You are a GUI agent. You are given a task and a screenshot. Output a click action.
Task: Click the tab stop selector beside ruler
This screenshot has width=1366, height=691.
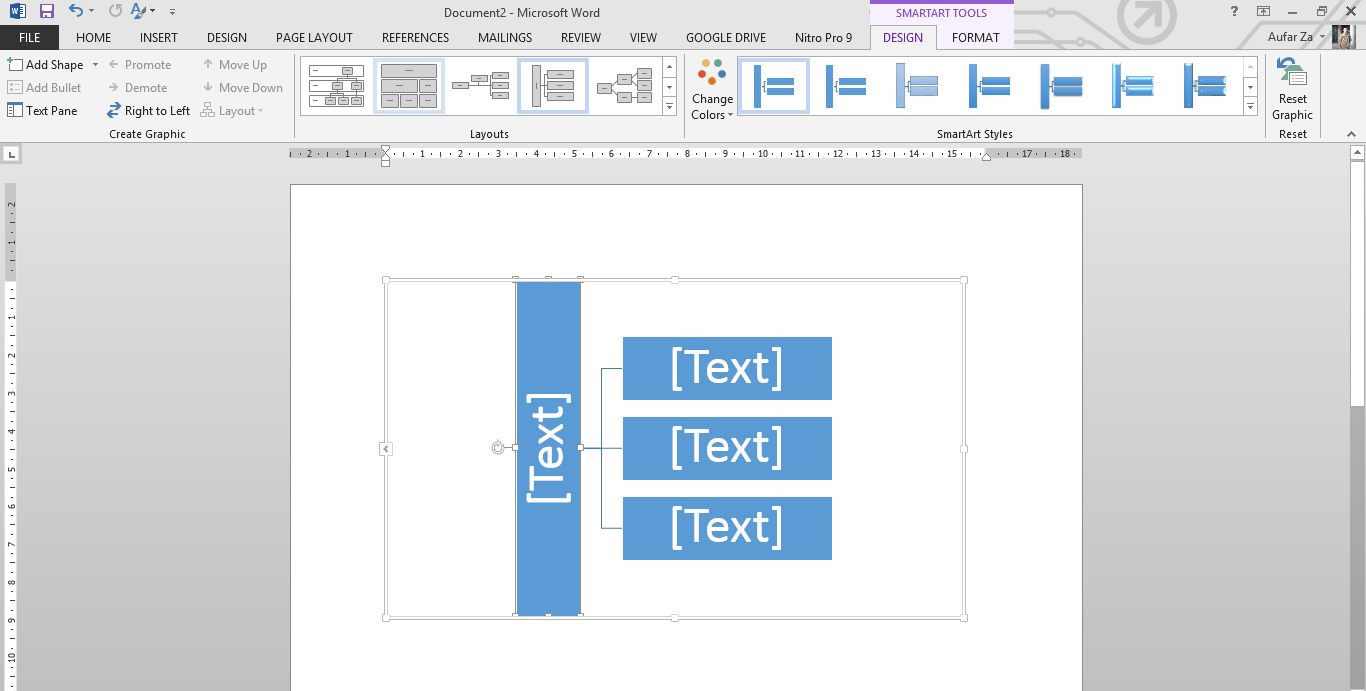tap(11, 154)
